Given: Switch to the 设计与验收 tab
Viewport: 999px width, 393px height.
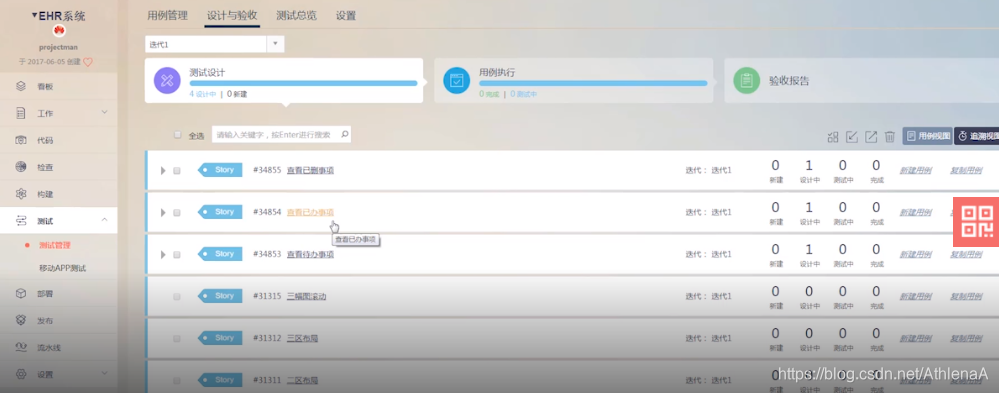Looking at the screenshot, I should [x=232, y=16].
